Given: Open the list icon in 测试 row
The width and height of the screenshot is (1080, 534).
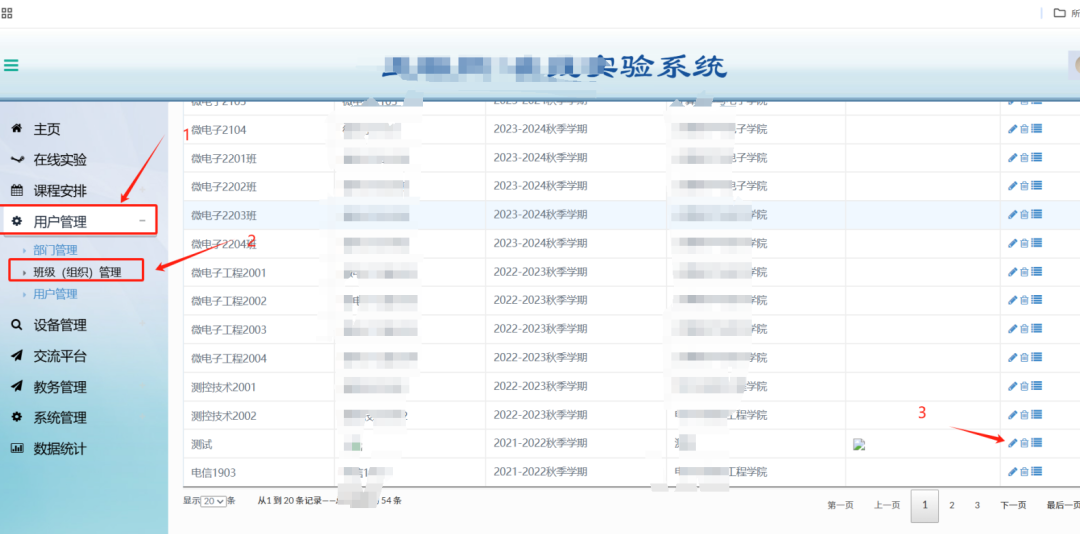Looking at the screenshot, I should coord(1037,443).
